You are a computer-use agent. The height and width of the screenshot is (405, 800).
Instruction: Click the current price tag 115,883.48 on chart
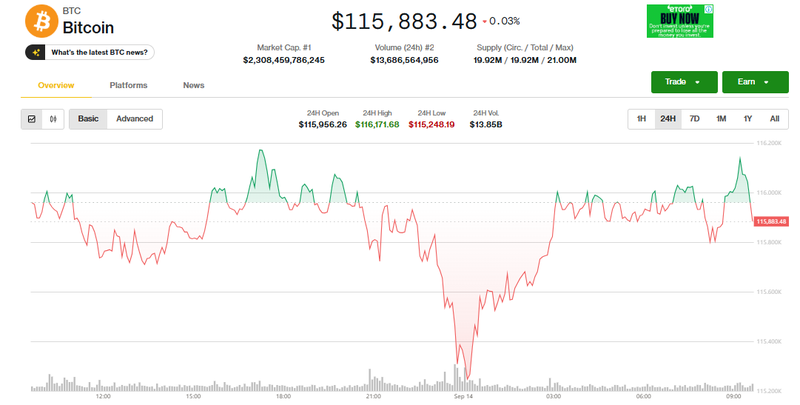772,221
